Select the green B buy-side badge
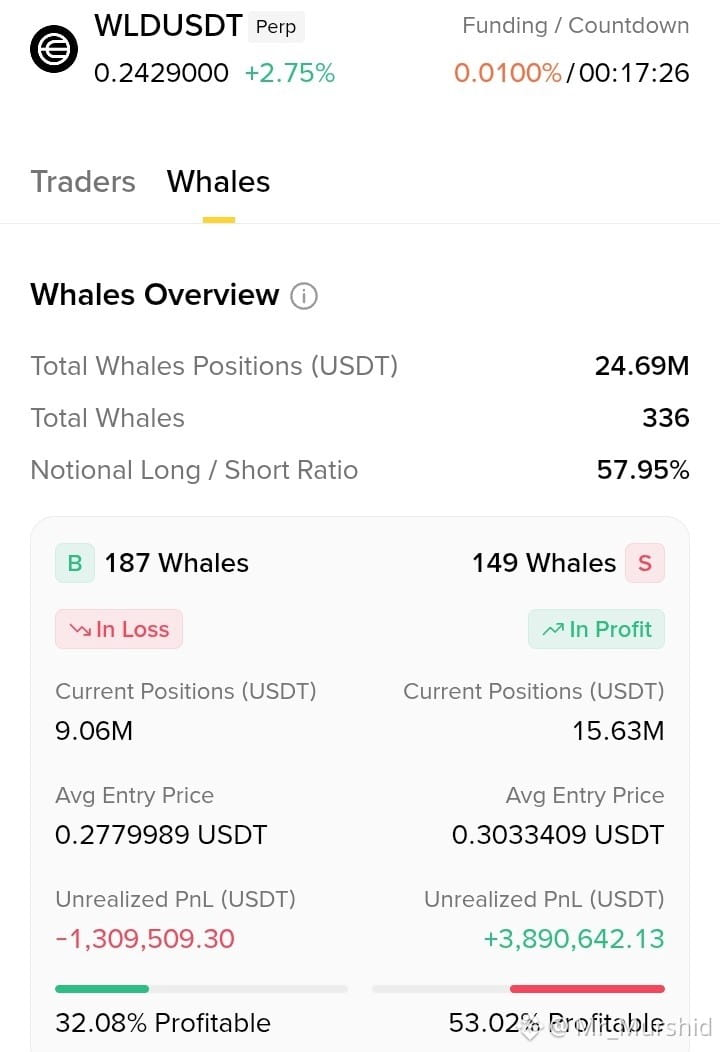This screenshot has width=720, height=1052. click(74, 563)
